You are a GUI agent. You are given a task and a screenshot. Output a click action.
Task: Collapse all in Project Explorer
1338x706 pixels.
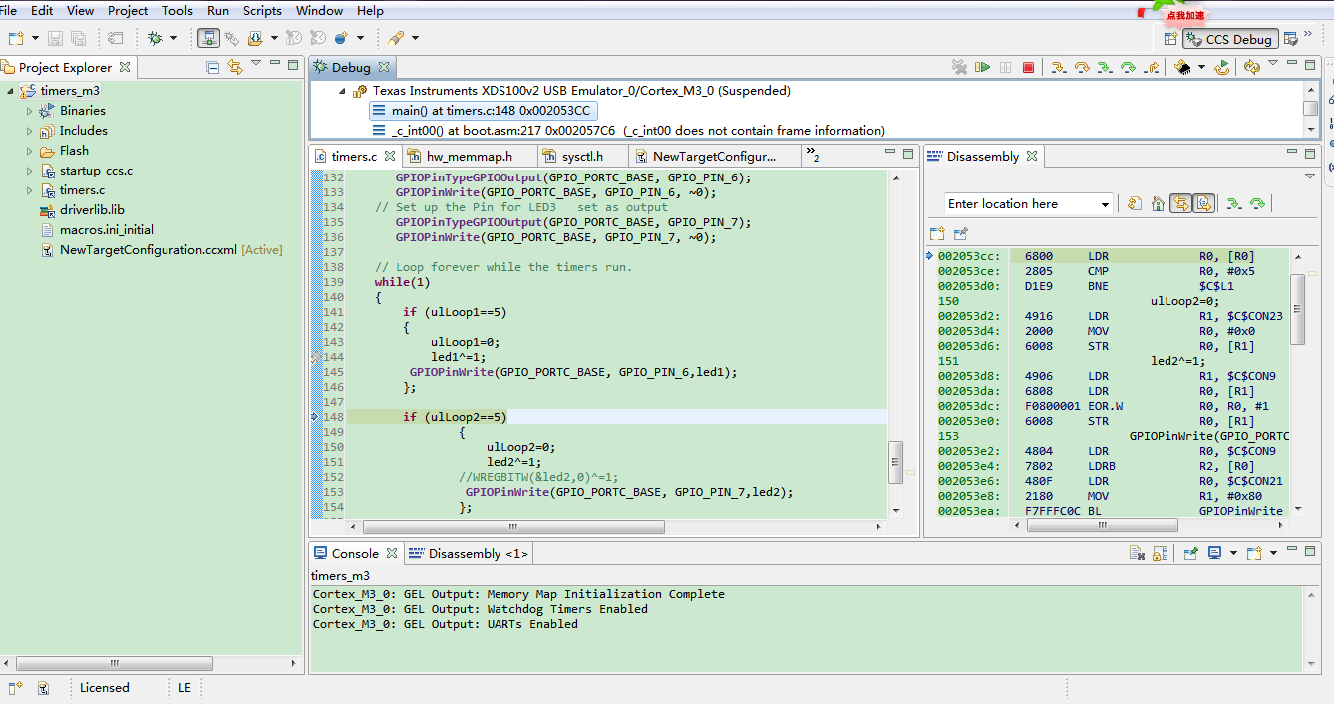coord(213,67)
